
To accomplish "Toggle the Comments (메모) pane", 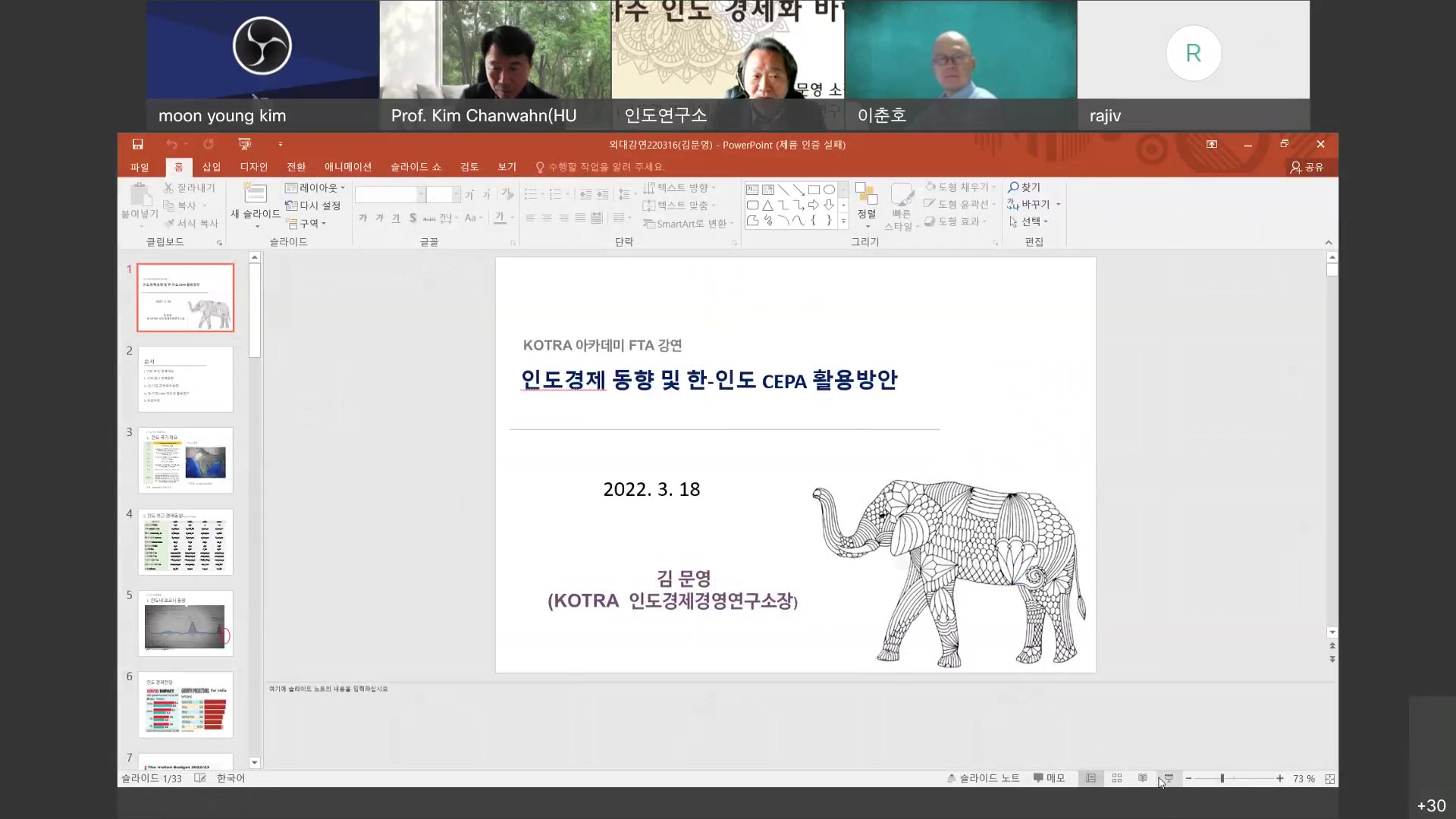I will click(1050, 778).
